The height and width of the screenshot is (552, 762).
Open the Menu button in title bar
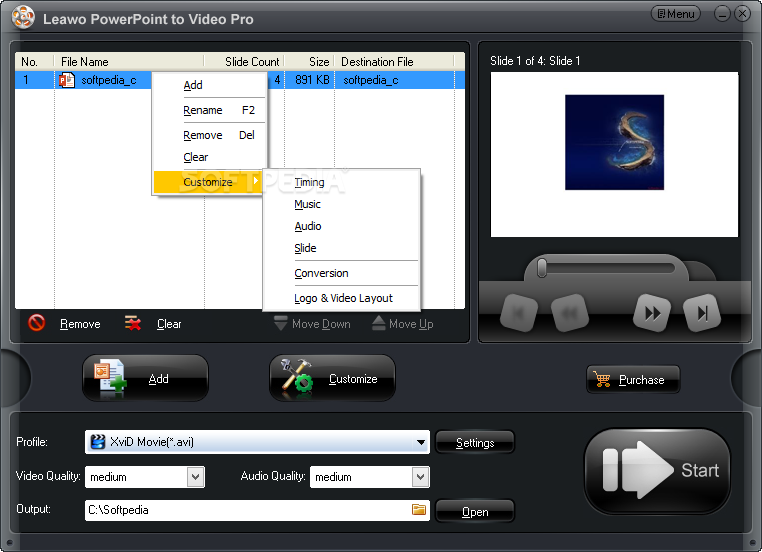pos(675,14)
